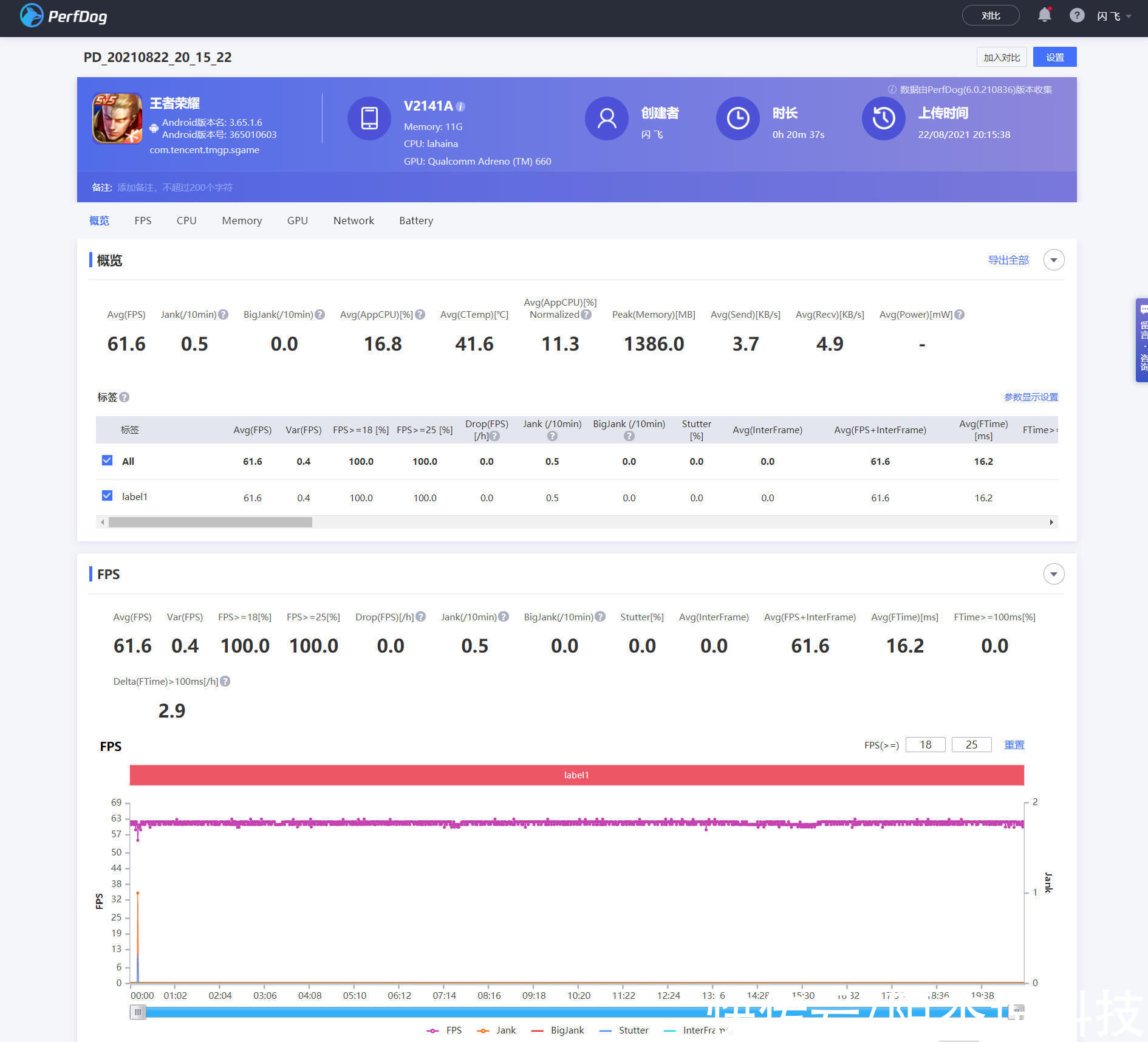This screenshot has height=1042, width=1148.
Task: Open the help question mark icon in header
Action: click(1076, 15)
